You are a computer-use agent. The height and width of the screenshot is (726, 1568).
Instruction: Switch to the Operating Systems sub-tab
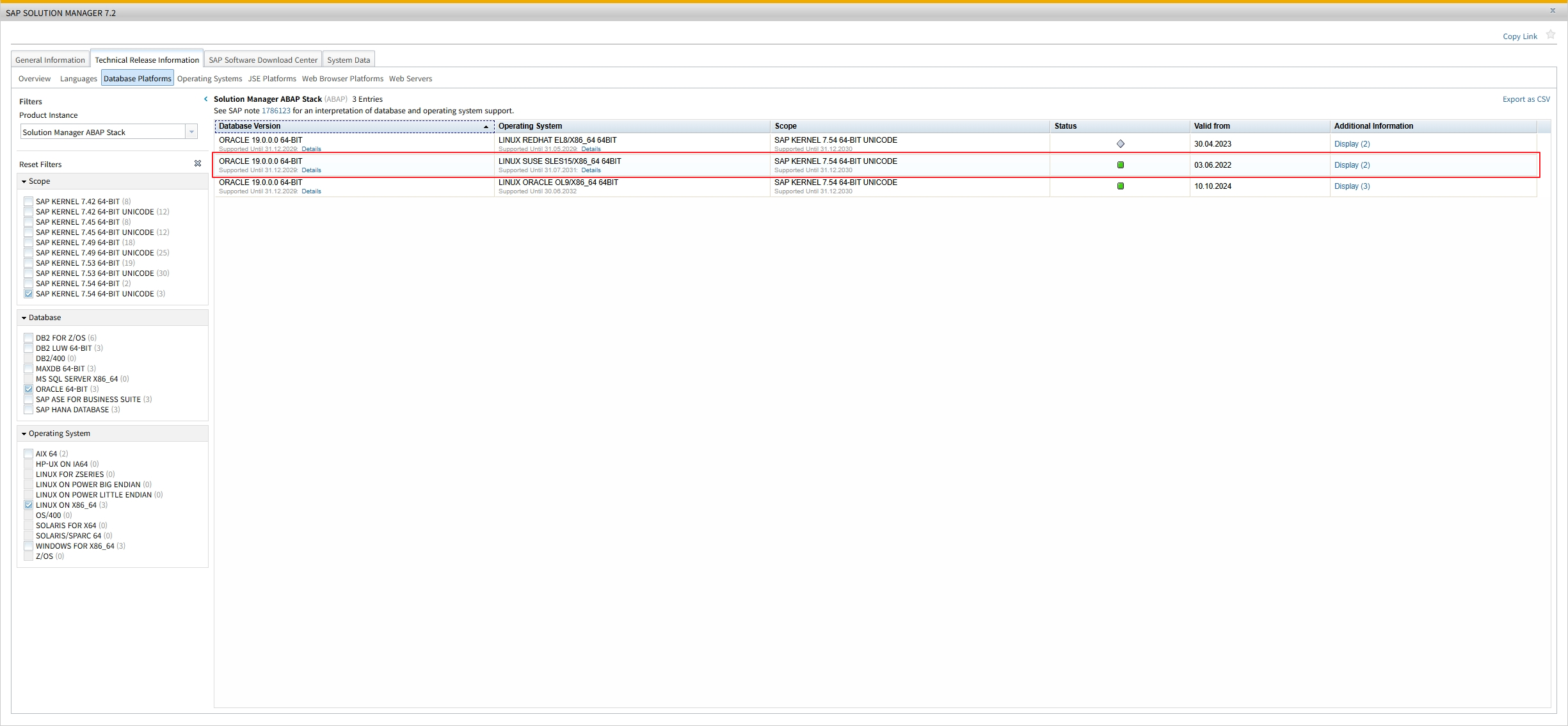pyautogui.click(x=209, y=79)
